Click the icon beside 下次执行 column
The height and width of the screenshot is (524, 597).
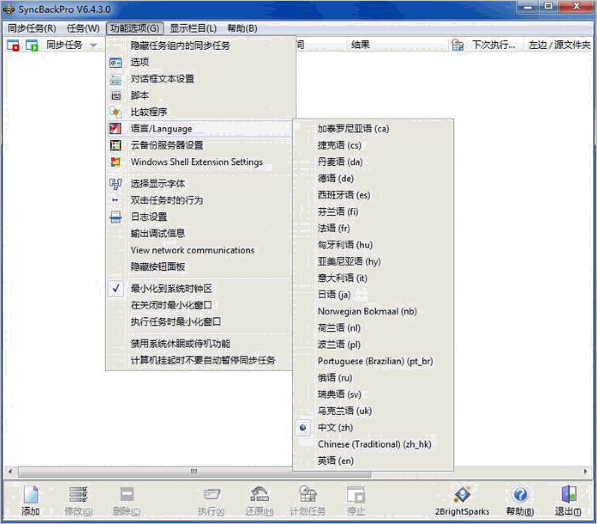point(458,45)
